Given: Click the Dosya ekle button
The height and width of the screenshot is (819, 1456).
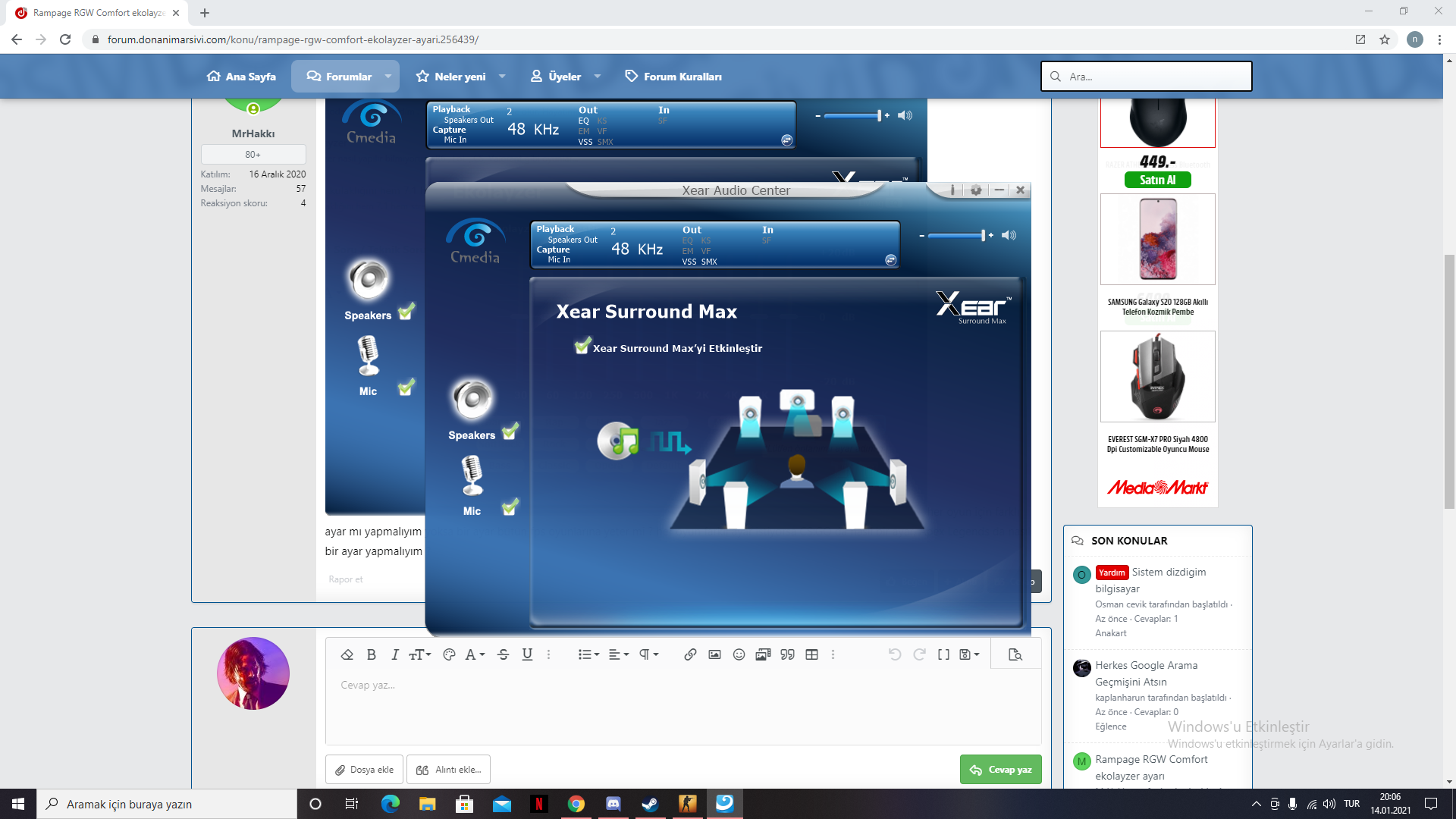Looking at the screenshot, I should click(365, 770).
